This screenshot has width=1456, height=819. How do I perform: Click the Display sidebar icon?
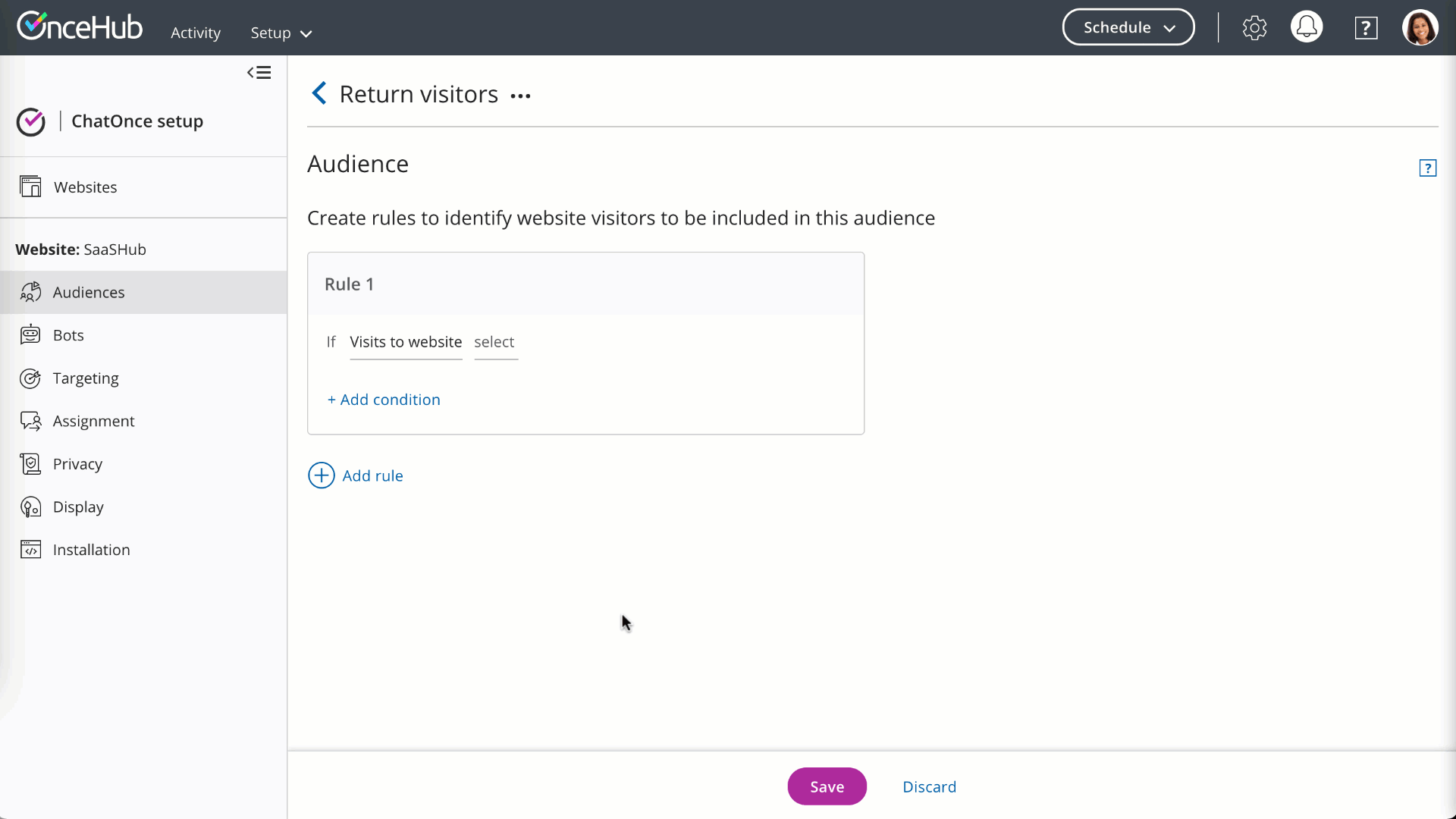coord(30,507)
